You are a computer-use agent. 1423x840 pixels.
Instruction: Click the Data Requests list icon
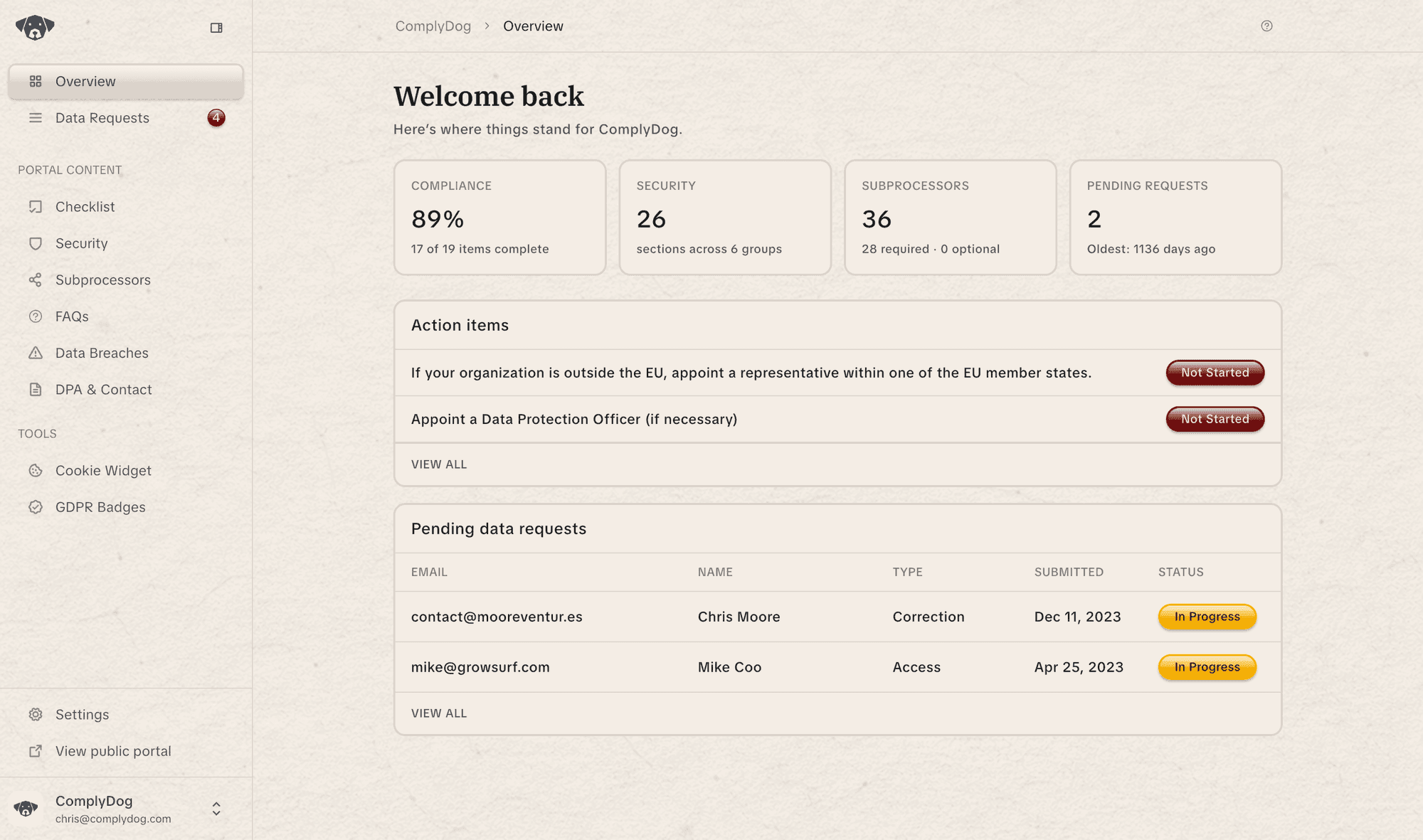tap(36, 118)
